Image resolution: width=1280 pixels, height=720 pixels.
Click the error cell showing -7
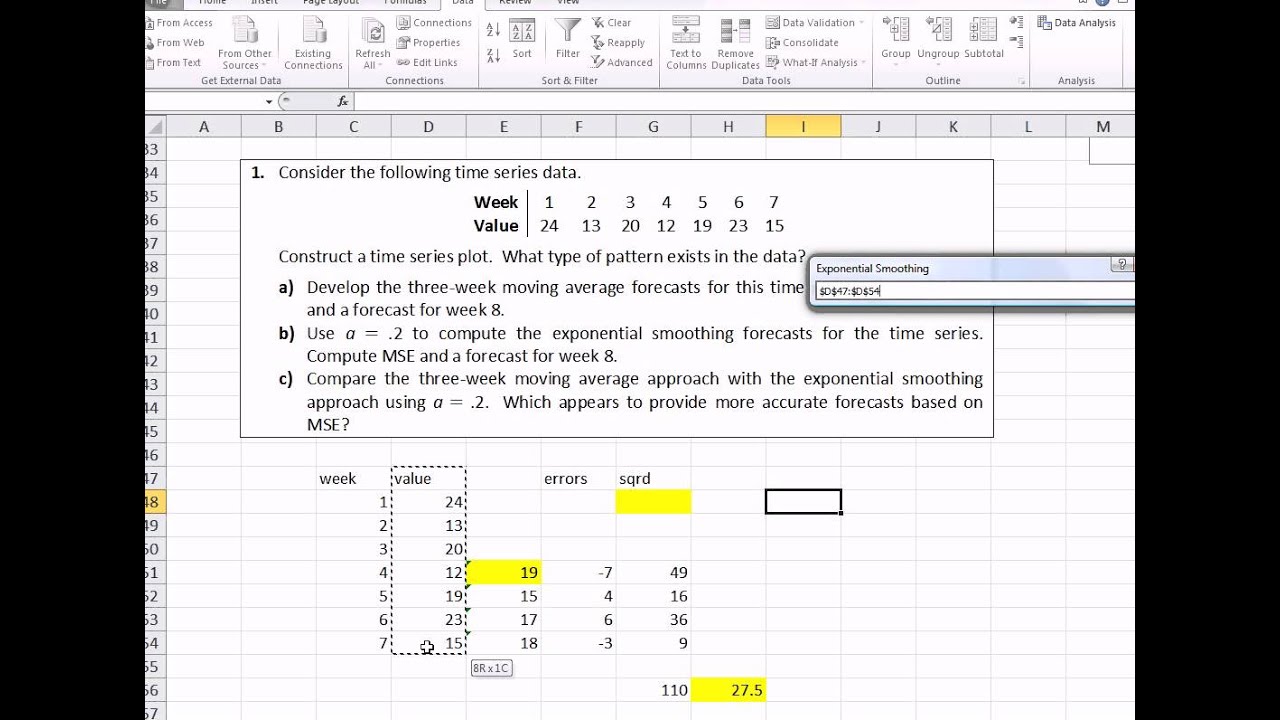[x=578, y=573]
